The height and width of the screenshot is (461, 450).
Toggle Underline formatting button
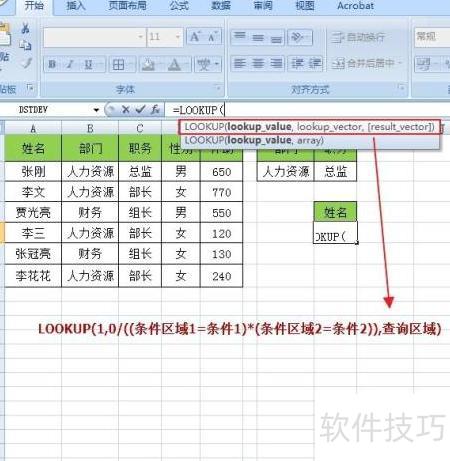(88, 64)
